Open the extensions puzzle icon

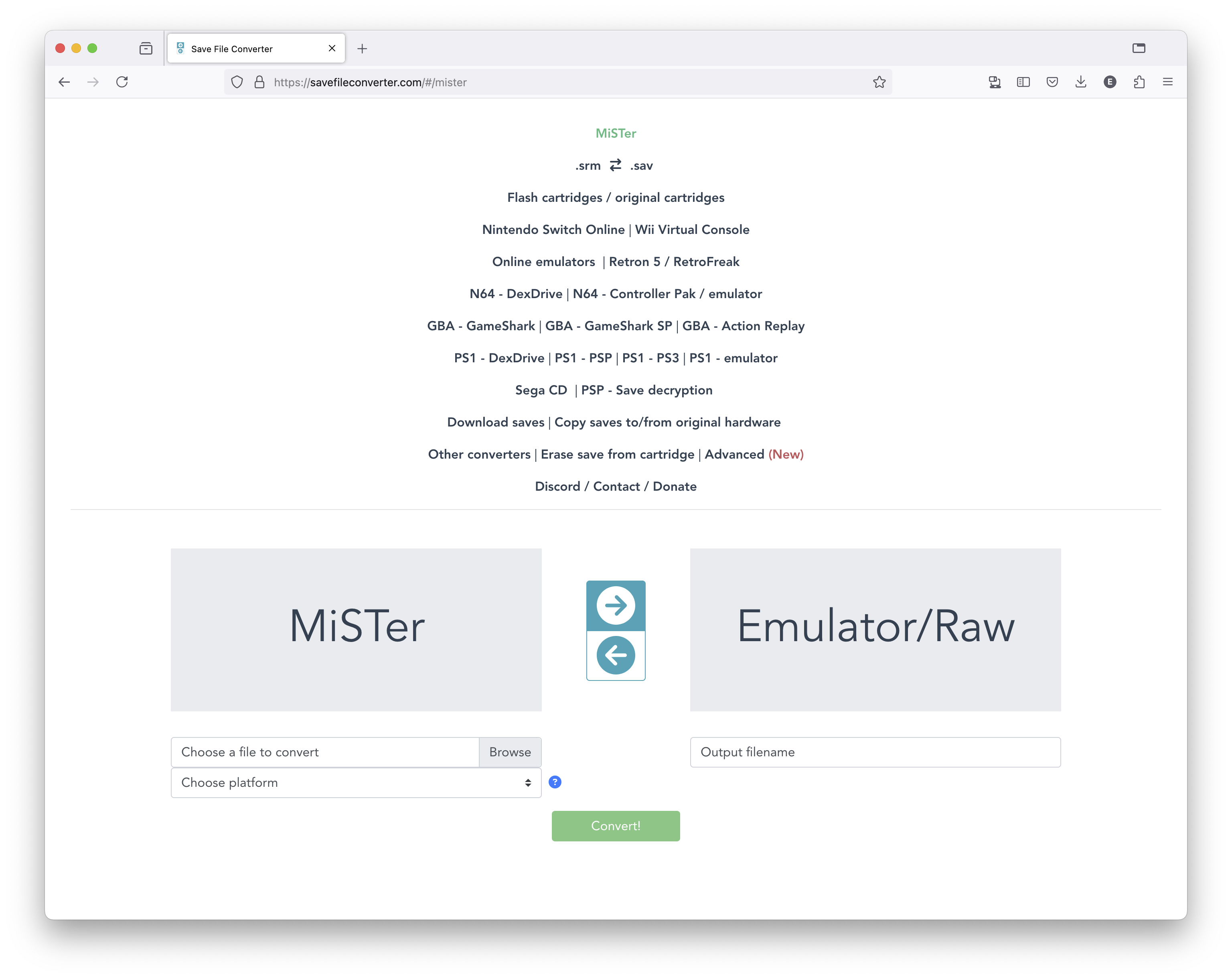coord(1139,82)
